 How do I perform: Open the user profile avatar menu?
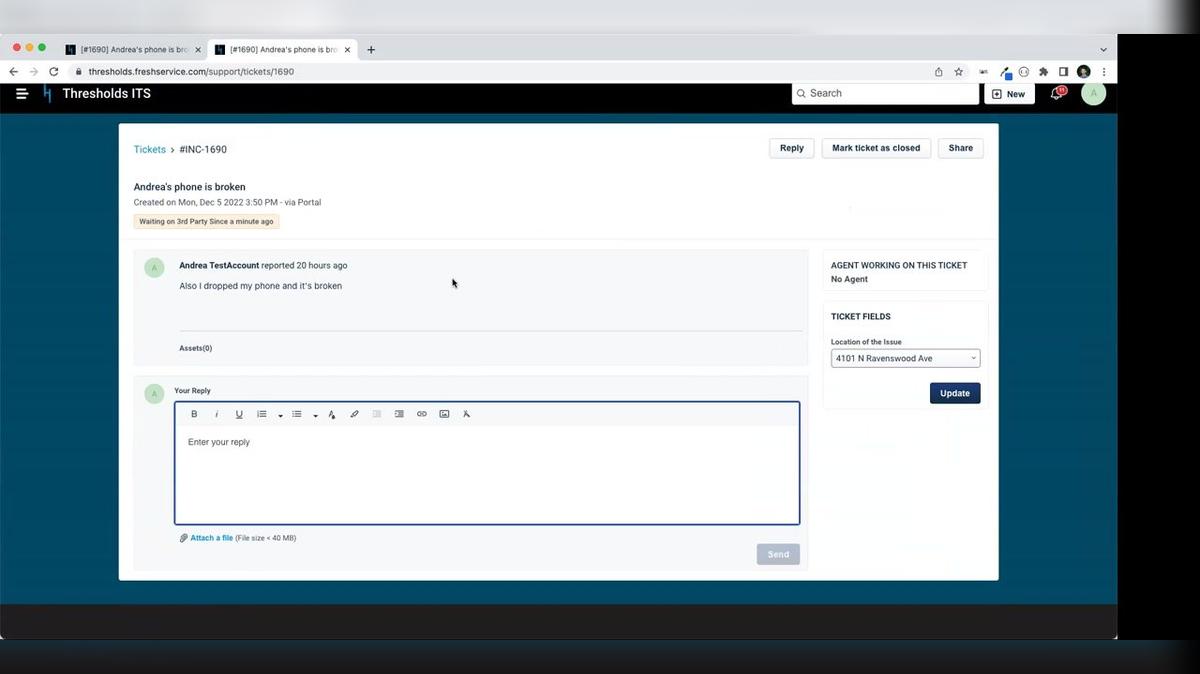pos(1093,93)
